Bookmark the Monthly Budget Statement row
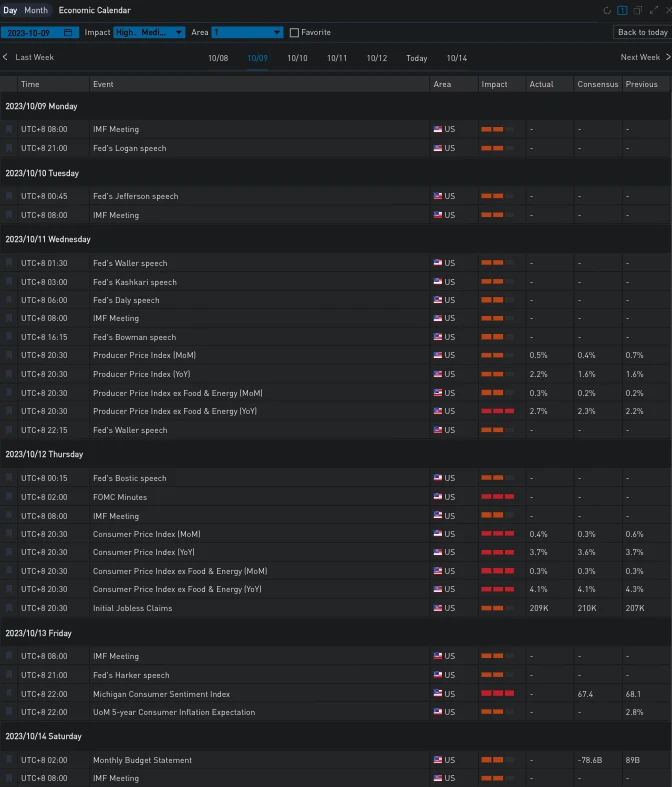Image resolution: width=672 pixels, height=787 pixels. coord(9,760)
